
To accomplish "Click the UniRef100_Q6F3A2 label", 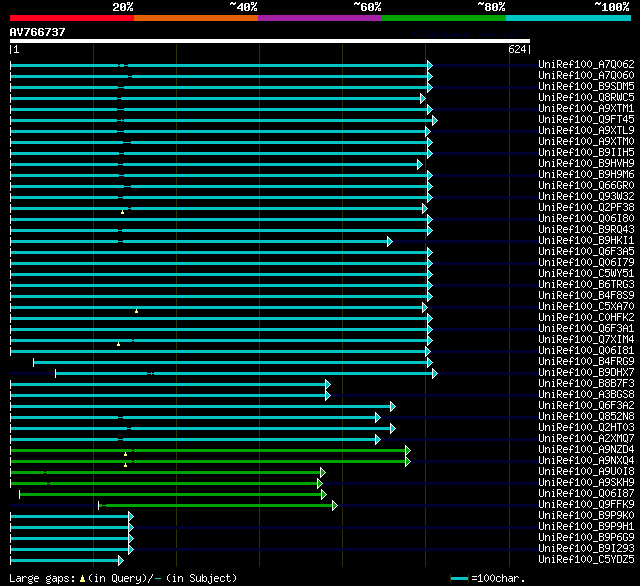I will tap(586, 406).
